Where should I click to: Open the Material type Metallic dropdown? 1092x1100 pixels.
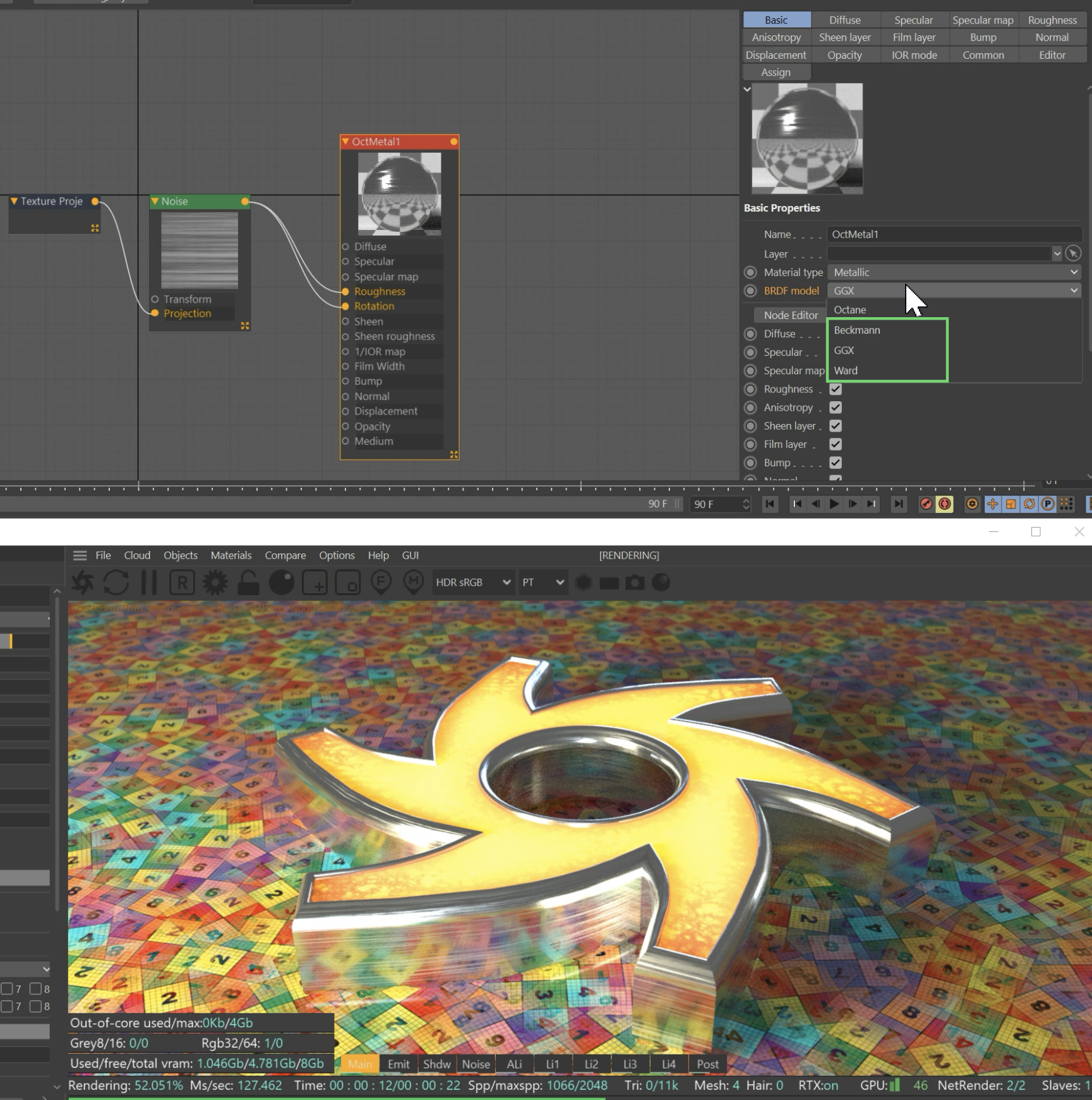coord(954,272)
